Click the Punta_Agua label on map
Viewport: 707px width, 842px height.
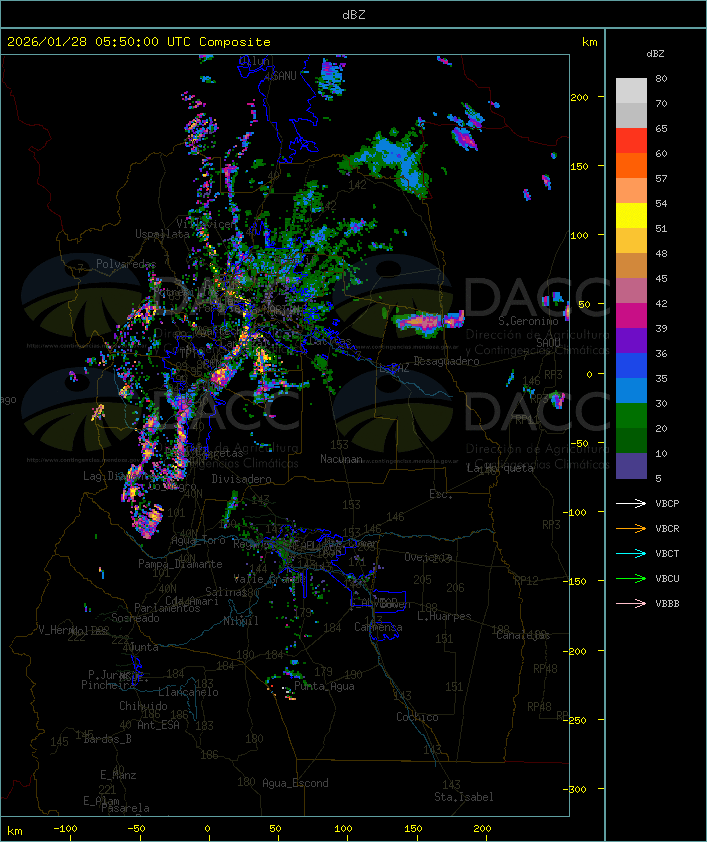324,686
